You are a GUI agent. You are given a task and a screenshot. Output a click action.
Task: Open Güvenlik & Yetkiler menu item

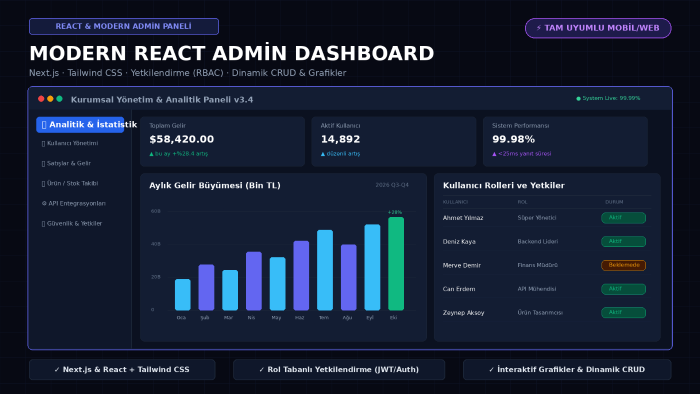click(x=72, y=224)
